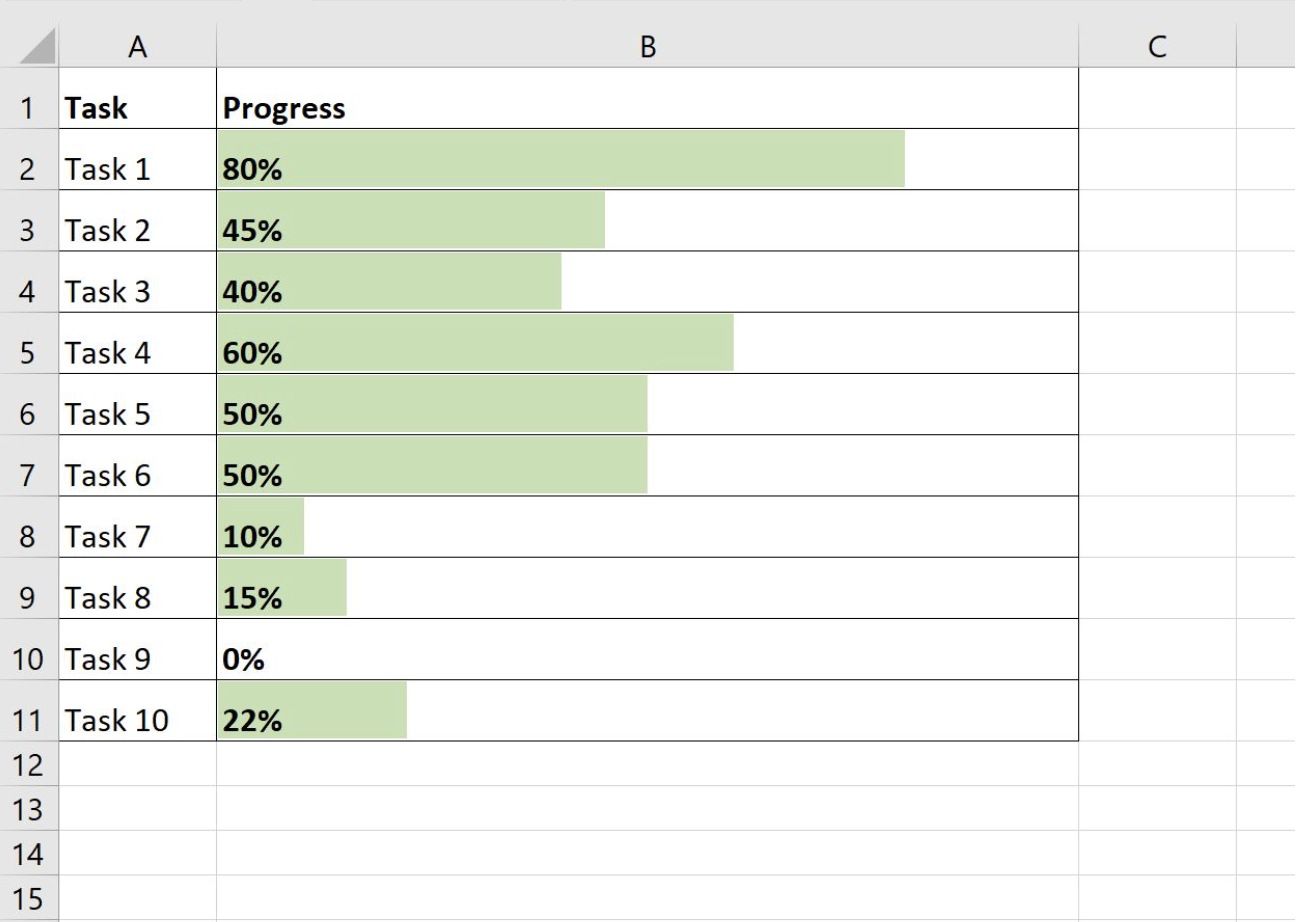Click the 45% progress value
The image size is (1296, 922).
[253, 231]
